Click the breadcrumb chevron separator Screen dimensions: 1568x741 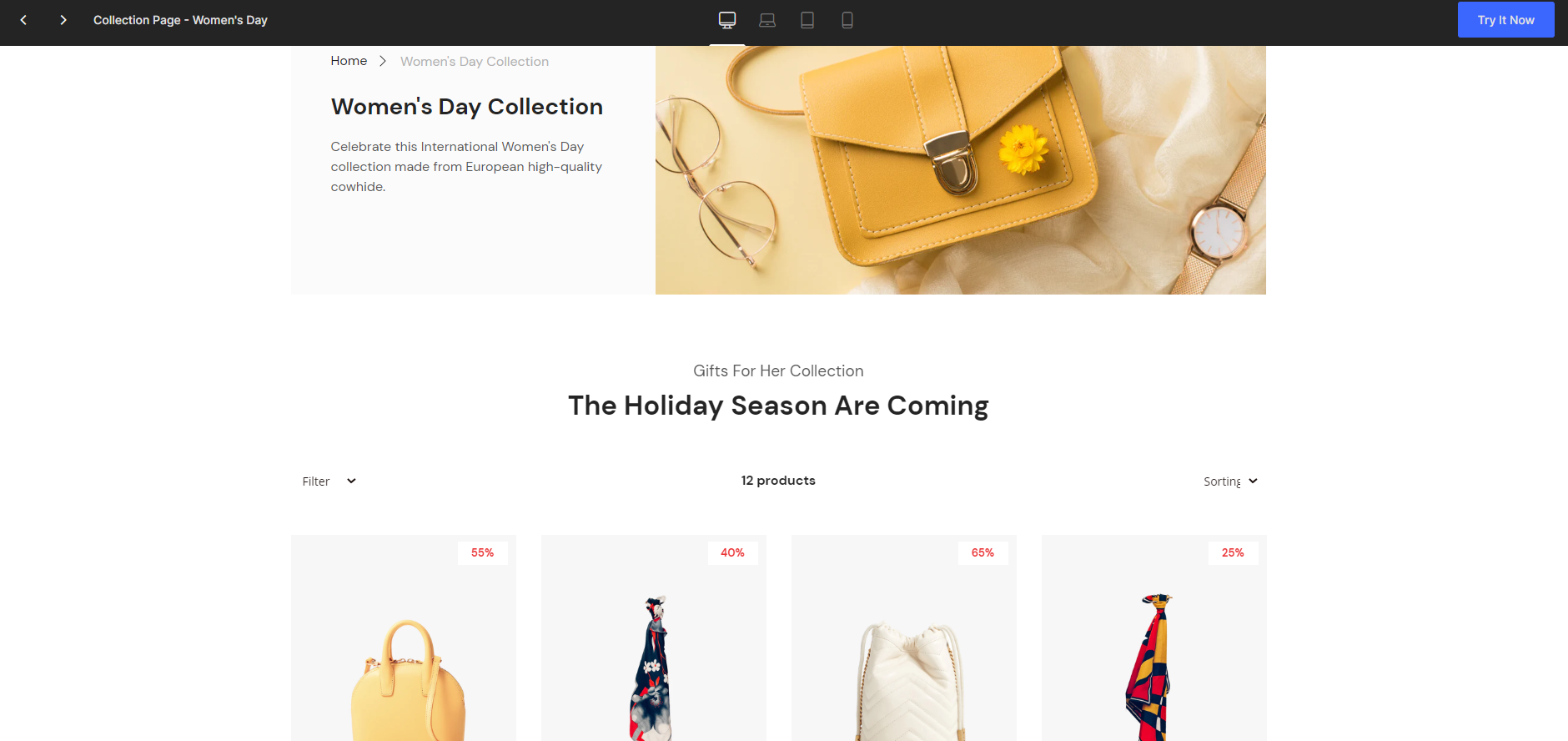(383, 61)
